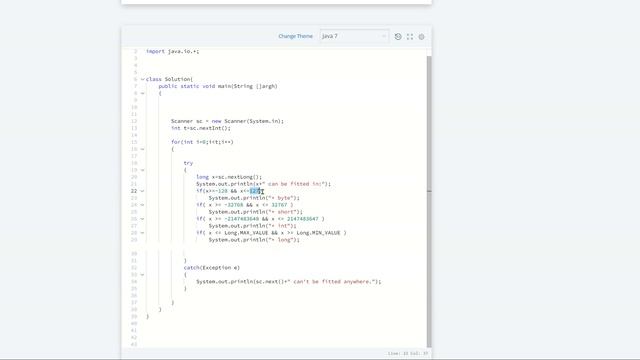Collapse for loop body fold arrow at line 16
The width and height of the screenshot is (640, 360).
click(x=142, y=149)
